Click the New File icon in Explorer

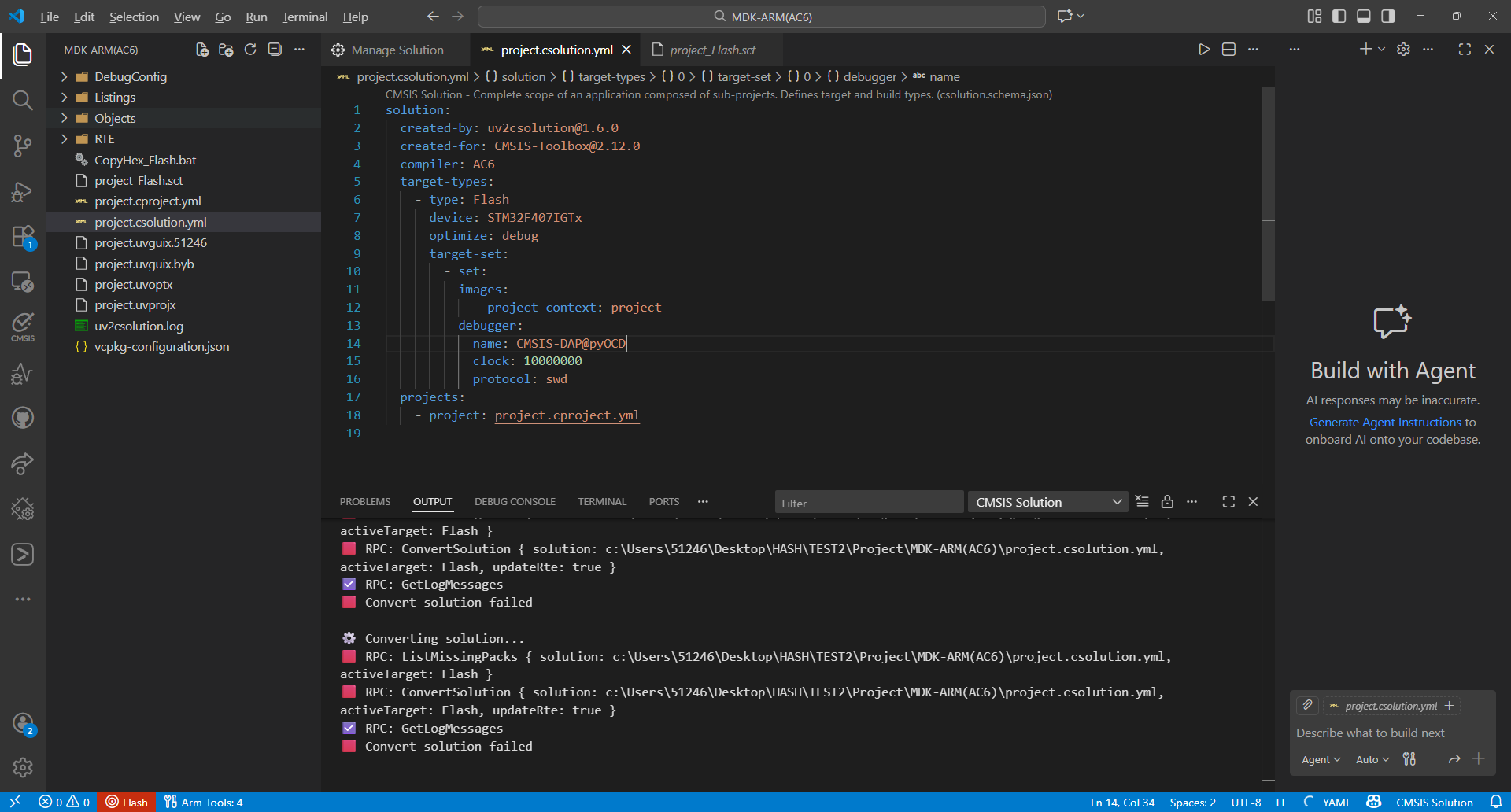click(202, 50)
